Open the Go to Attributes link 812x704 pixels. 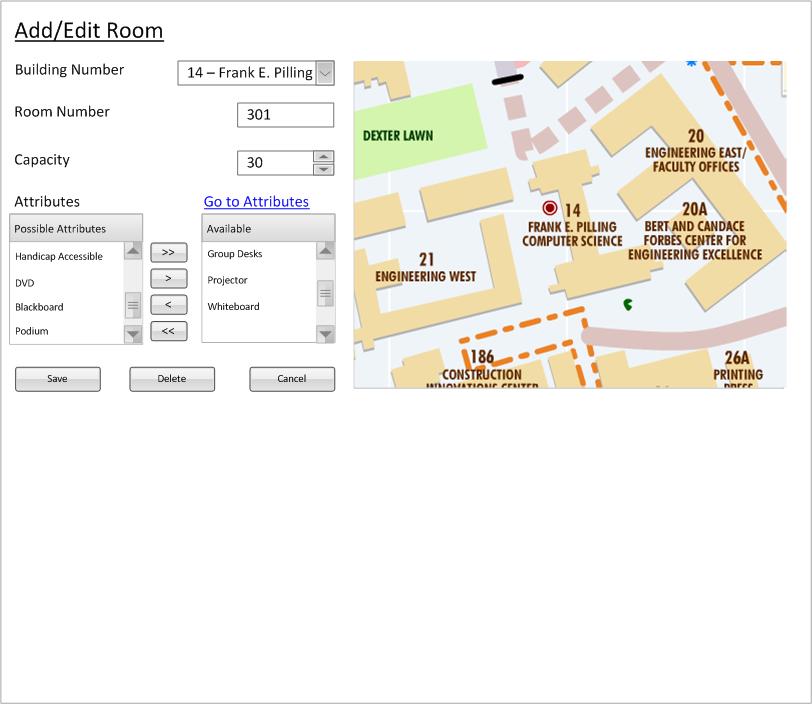(256, 202)
